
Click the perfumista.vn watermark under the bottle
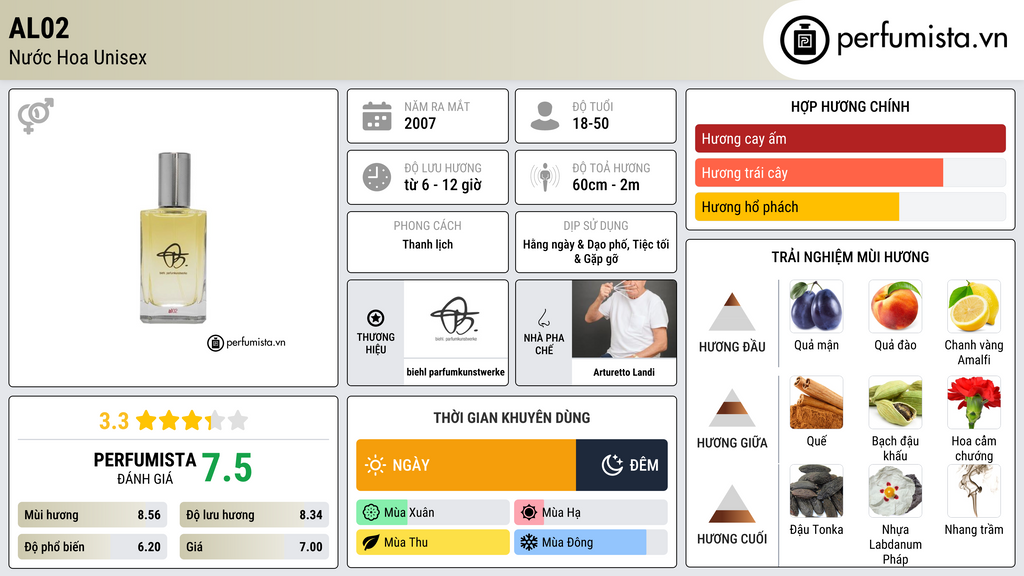tap(246, 343)
